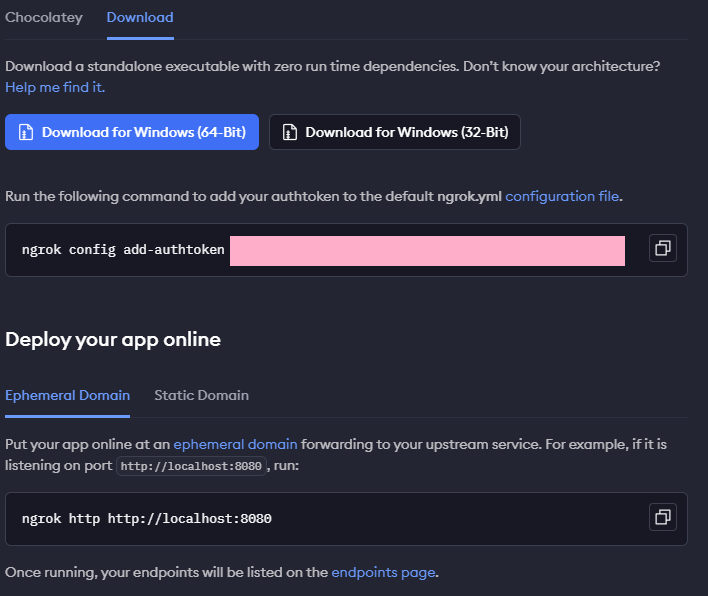Switch to the Chocolatey tab
Screen dimensions: 708x596
(44, 18)
